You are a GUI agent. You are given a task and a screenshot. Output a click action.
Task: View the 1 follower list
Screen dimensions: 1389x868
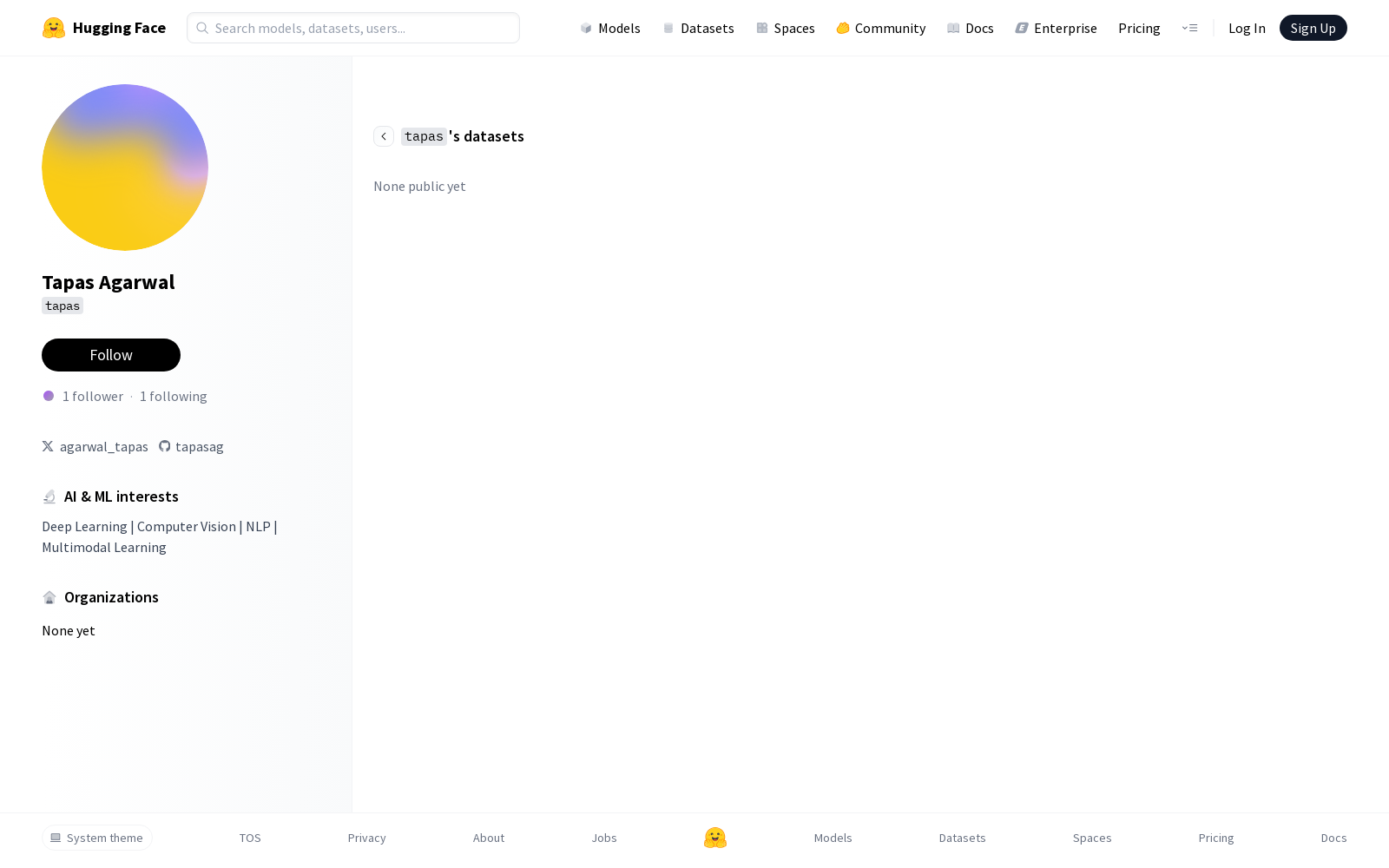(93, 397)
